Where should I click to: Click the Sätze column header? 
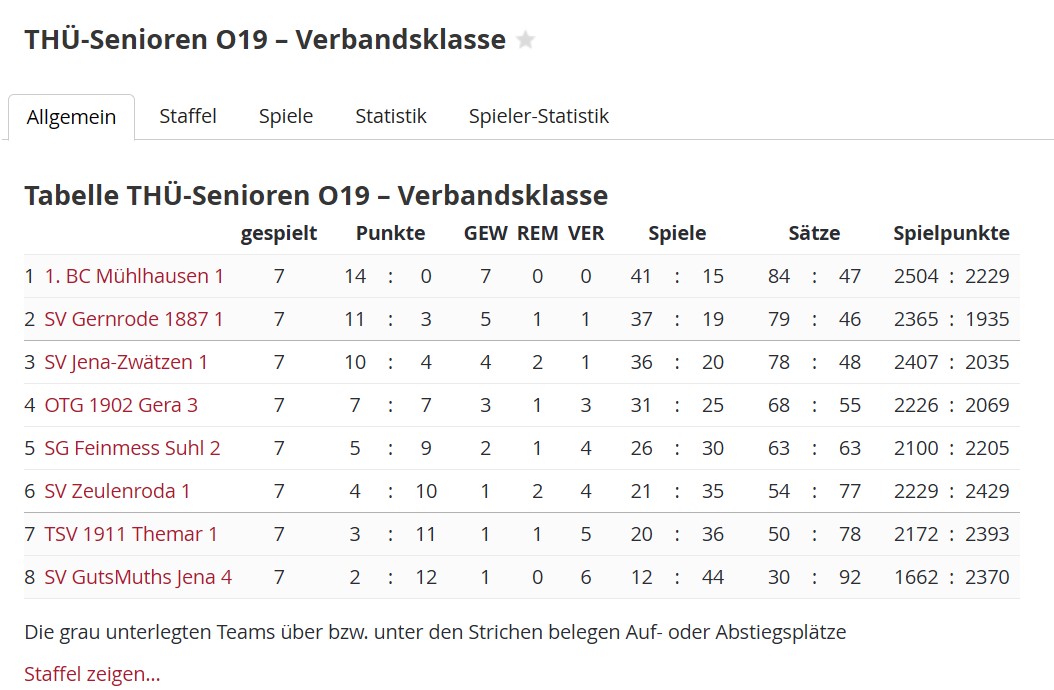814,234
